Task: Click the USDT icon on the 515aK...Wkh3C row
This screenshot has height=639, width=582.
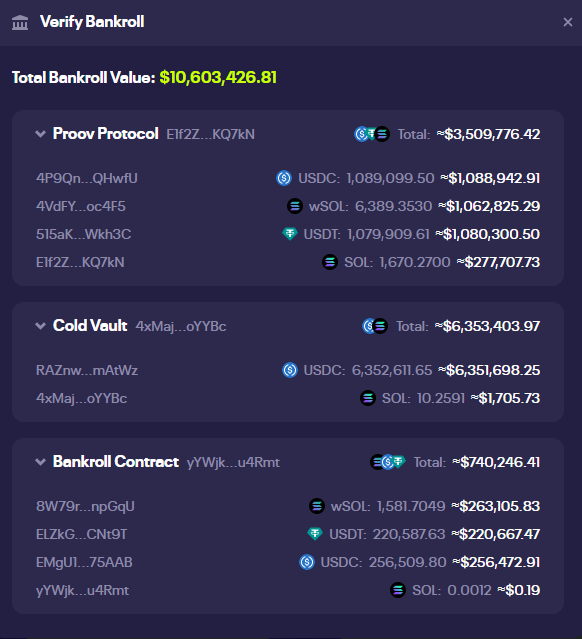Action: (290, 234)
